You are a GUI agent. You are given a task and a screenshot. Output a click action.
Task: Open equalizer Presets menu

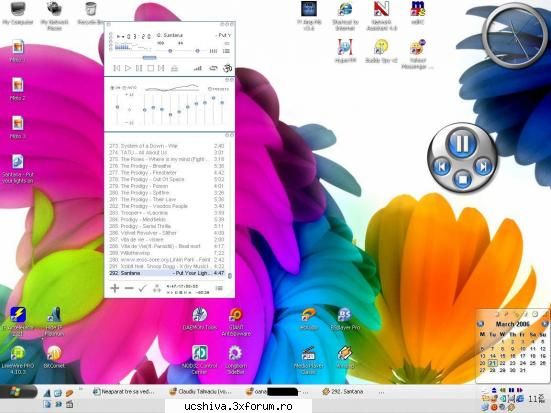218,89
